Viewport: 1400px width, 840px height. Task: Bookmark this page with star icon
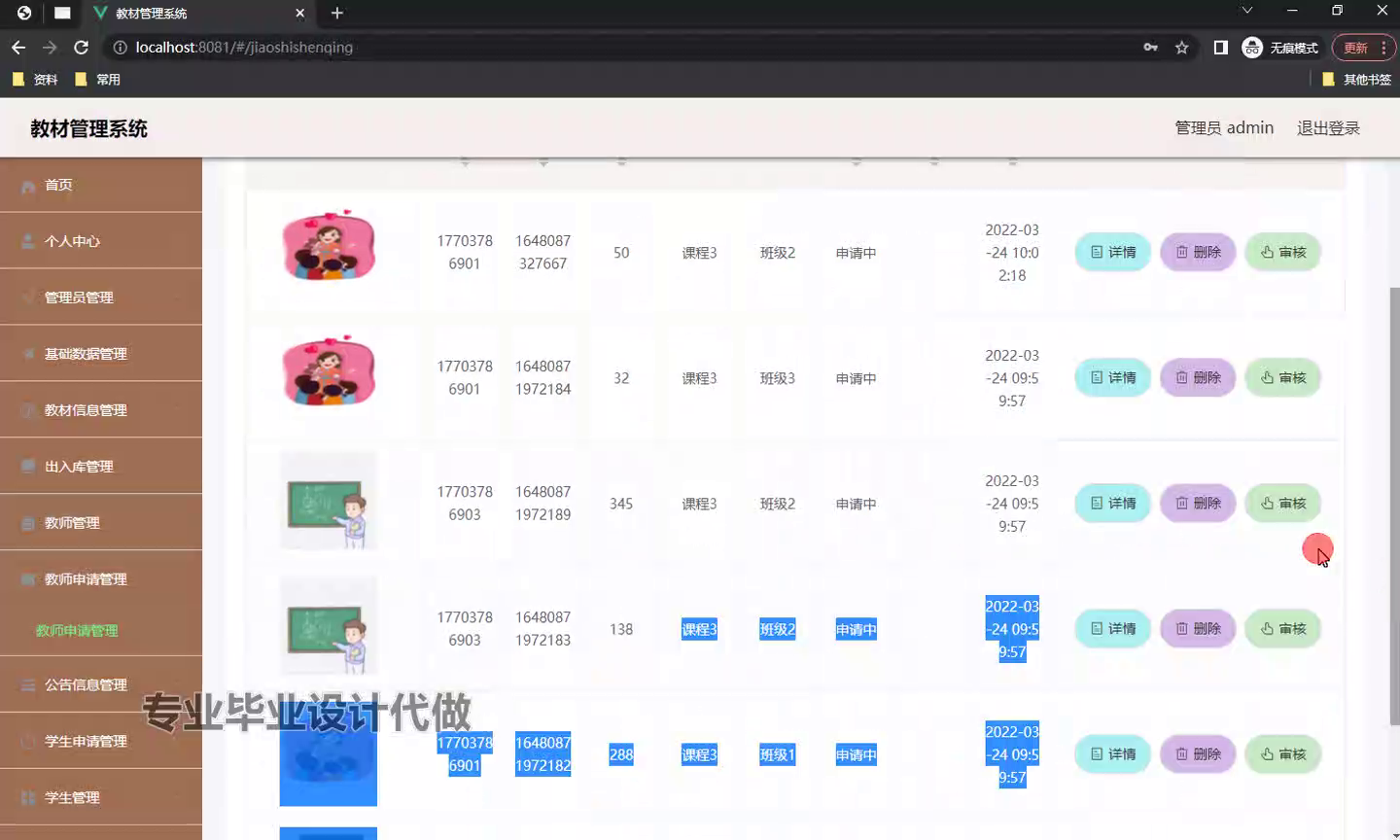point(1182,47)
